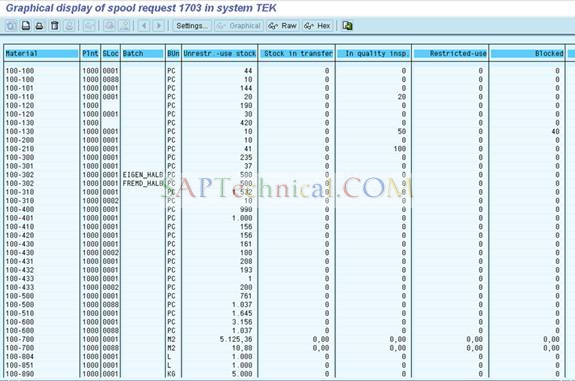This screenshot has width=575, height=381.
Task: Click unrestricted stock value 420
Action: [x=246, y=123]
